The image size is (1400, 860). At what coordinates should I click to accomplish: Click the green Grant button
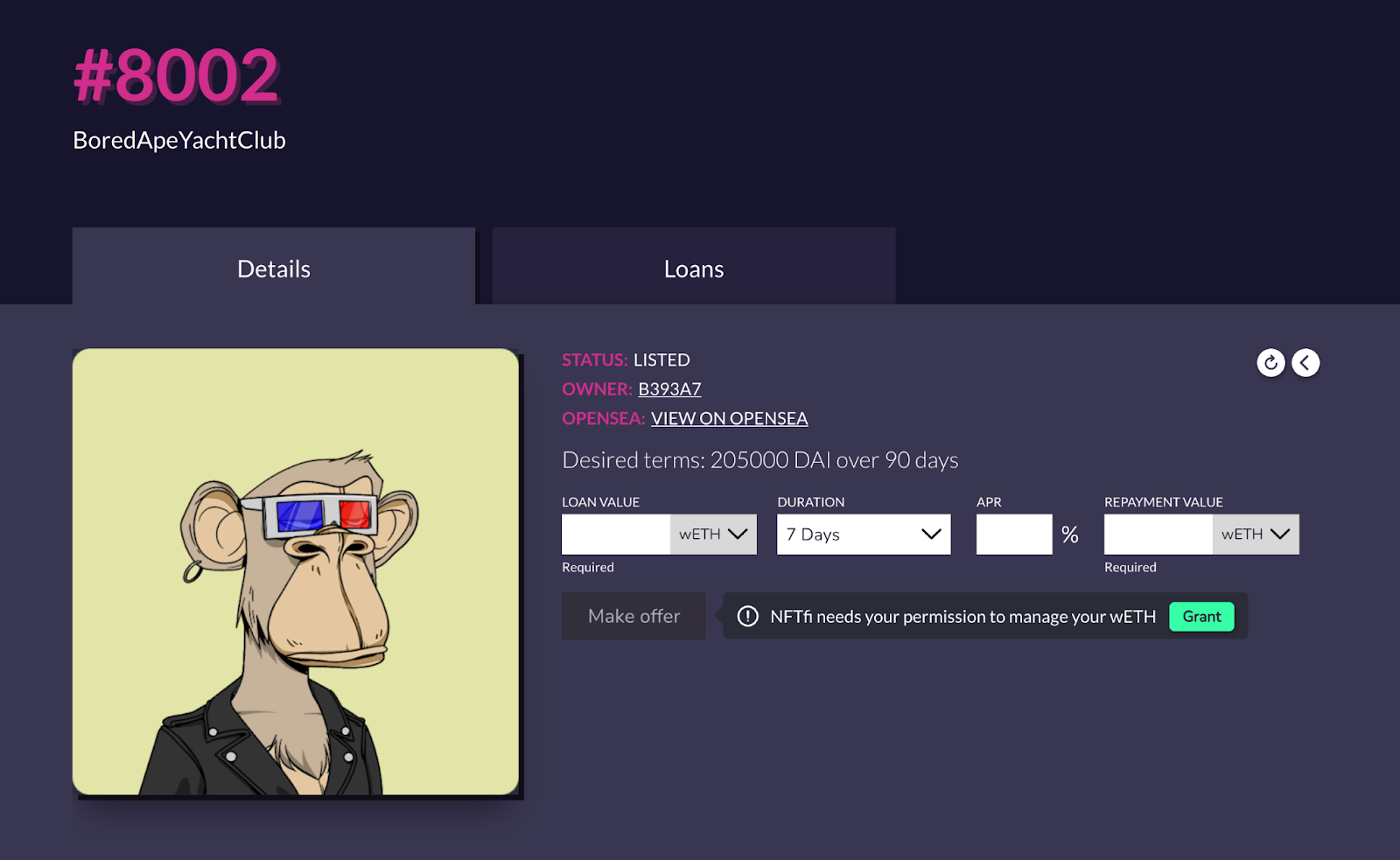click(1201, 616)
